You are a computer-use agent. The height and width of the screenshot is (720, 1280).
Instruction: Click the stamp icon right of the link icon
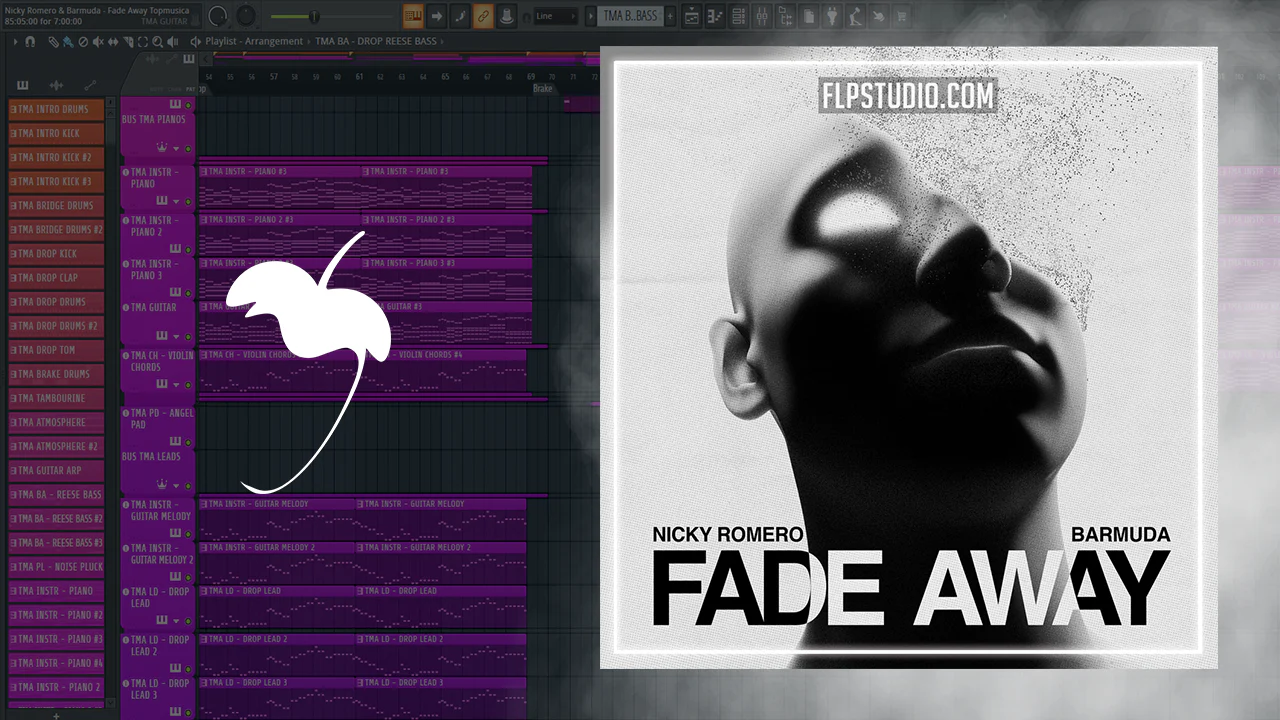[x=506, y=16]
